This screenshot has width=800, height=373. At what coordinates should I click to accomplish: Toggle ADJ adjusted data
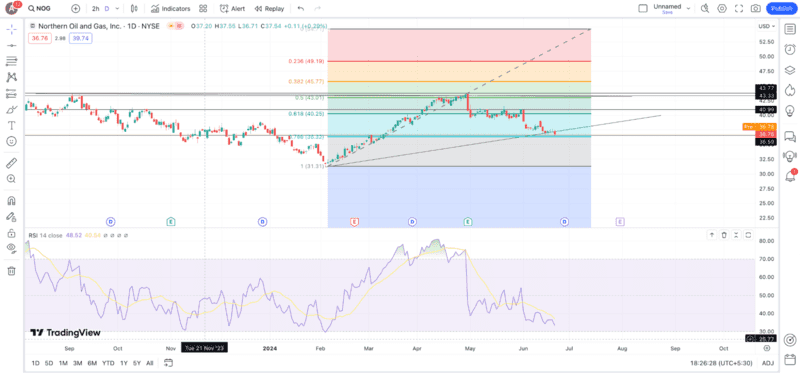[x=767, y=363]
